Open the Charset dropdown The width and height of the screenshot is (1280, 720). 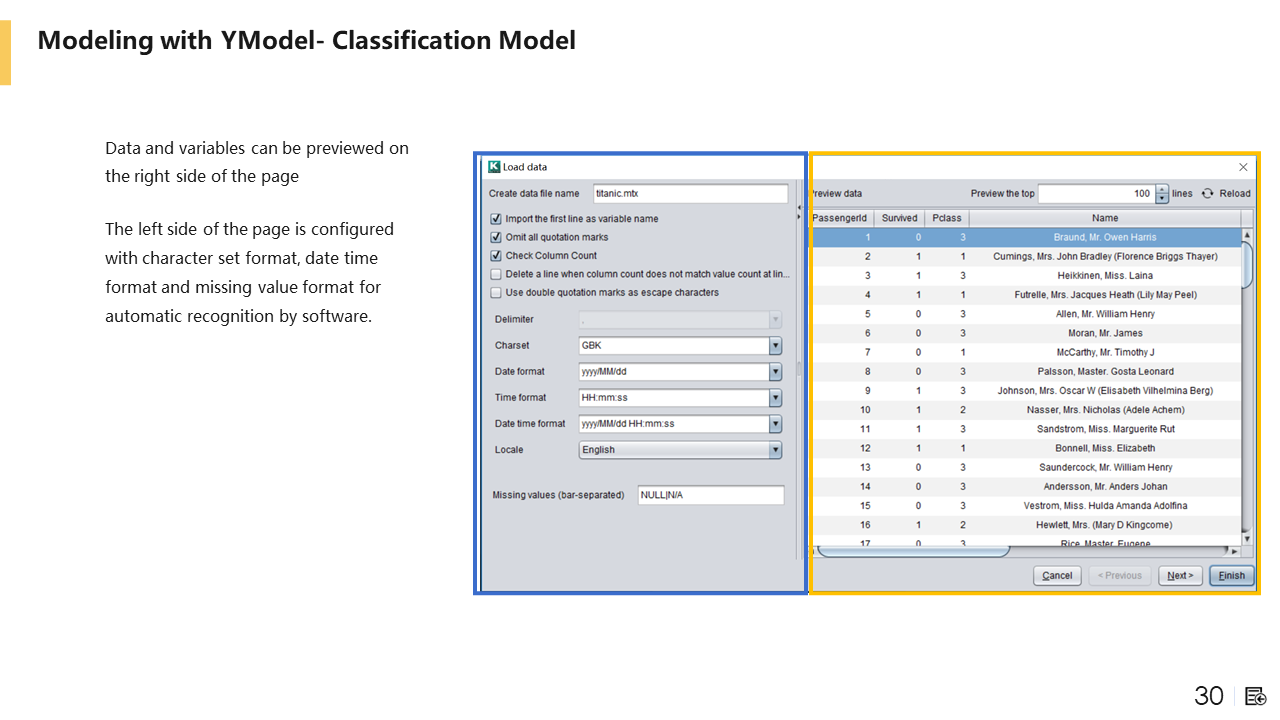coord(775,346)
